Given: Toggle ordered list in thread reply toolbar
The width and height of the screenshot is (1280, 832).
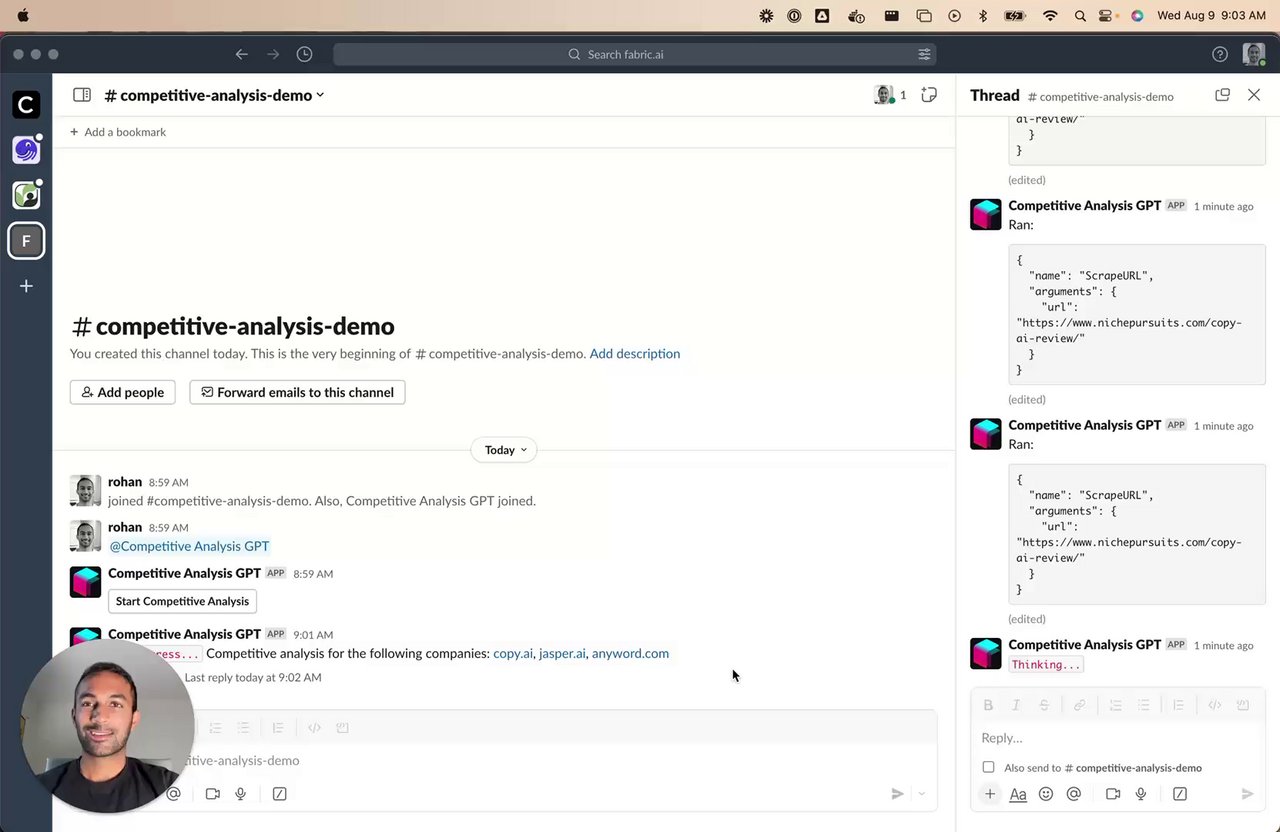Looking at the screenshot, I should pos(1116,705).
